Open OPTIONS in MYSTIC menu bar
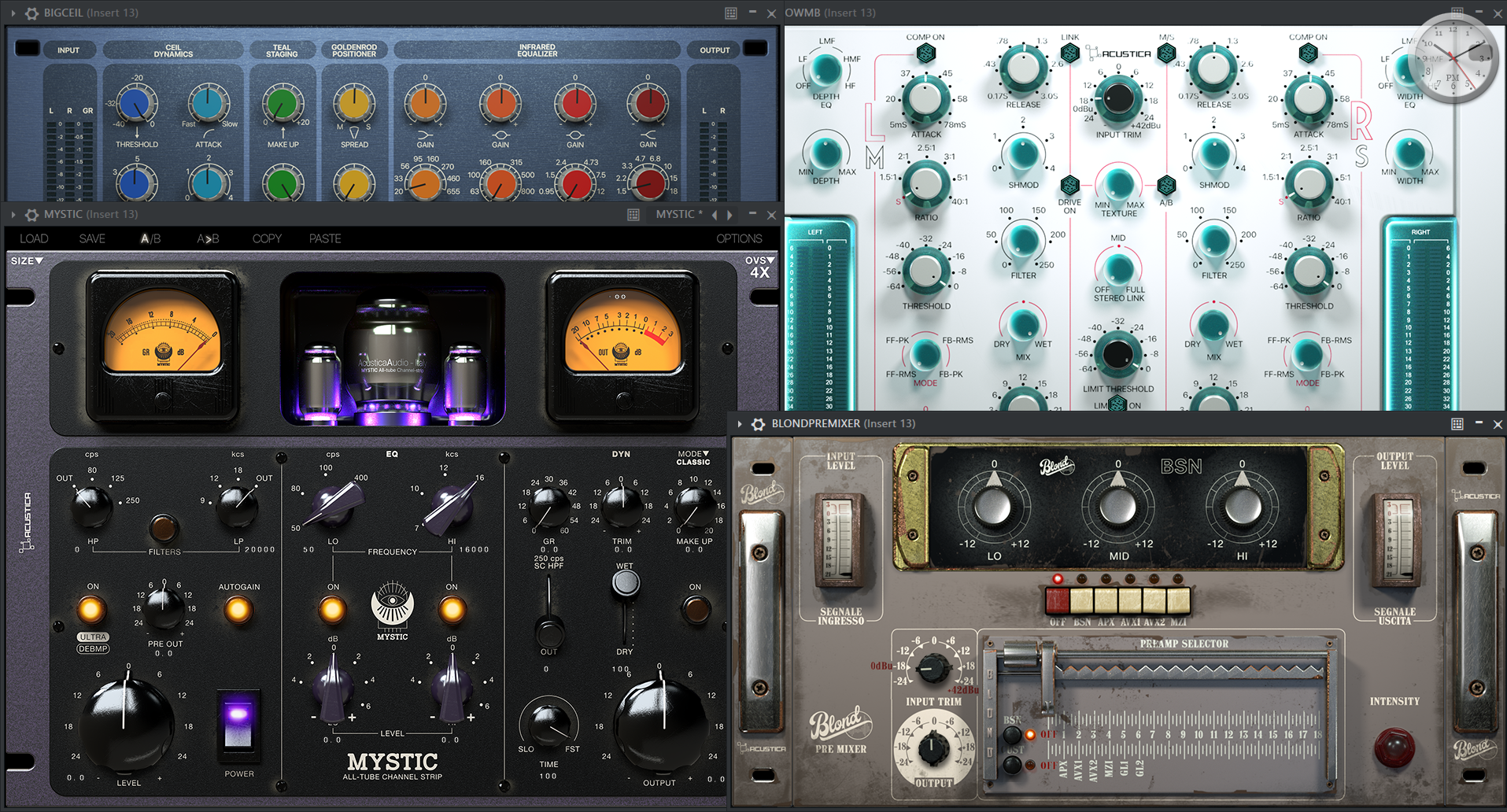The image size is (1507, 812). coord(739,238)
